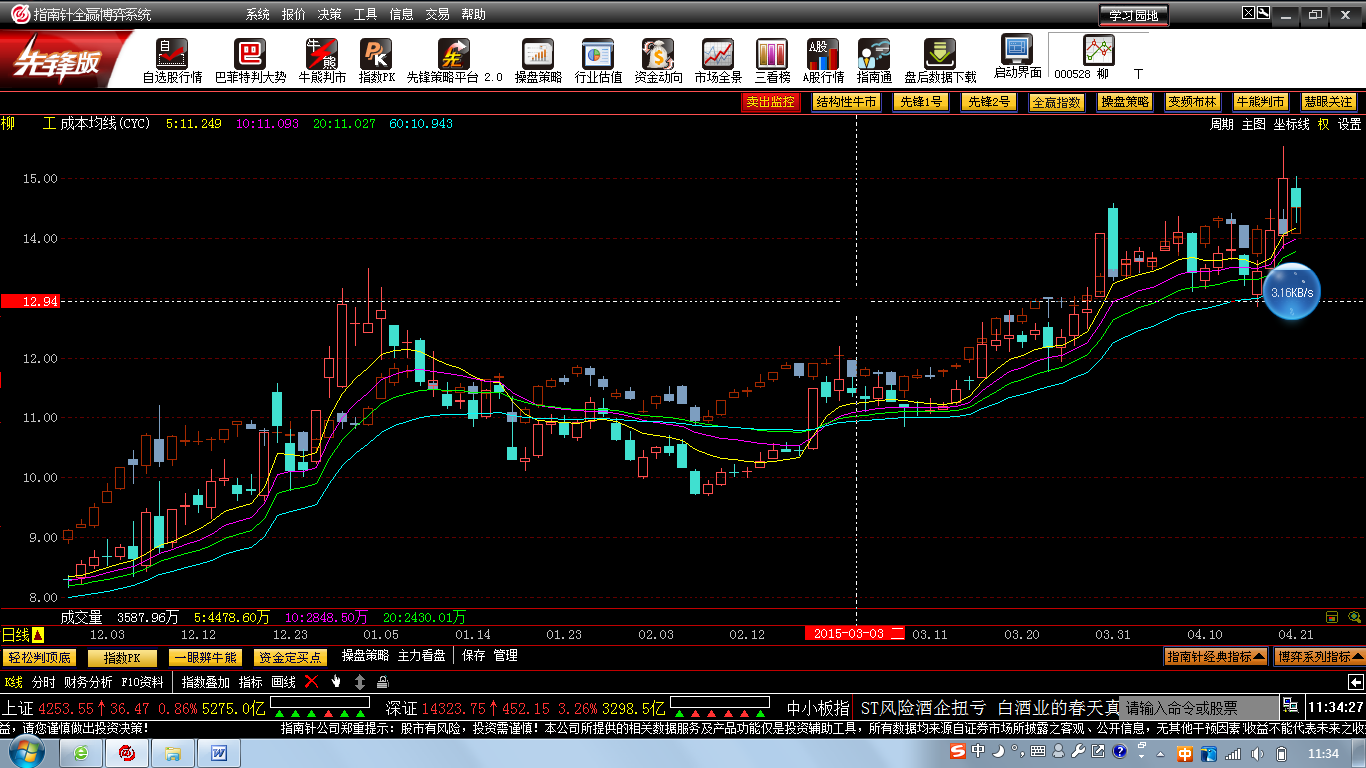Screen dimensions: 1366x768
Task: Select the 主力看盘 bottom option
Action: tap(421, 656)
